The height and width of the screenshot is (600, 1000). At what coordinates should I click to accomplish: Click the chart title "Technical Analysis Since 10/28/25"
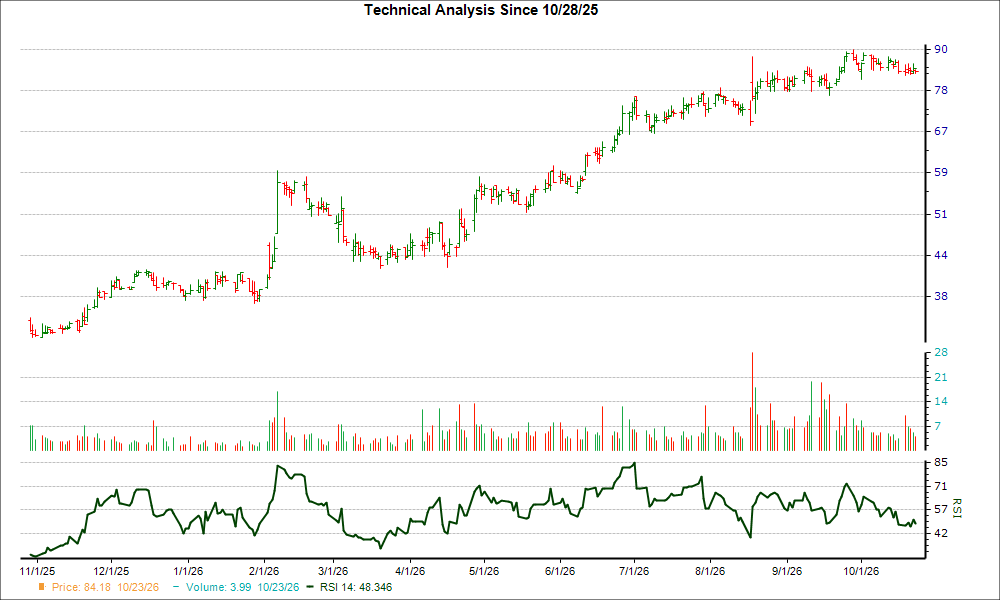[481, 10]
